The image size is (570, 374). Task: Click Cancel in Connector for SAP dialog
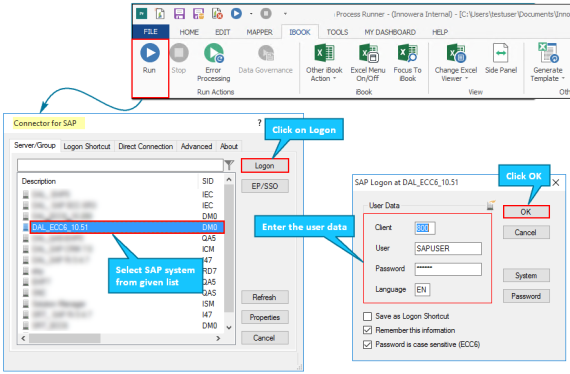point(265,338)
